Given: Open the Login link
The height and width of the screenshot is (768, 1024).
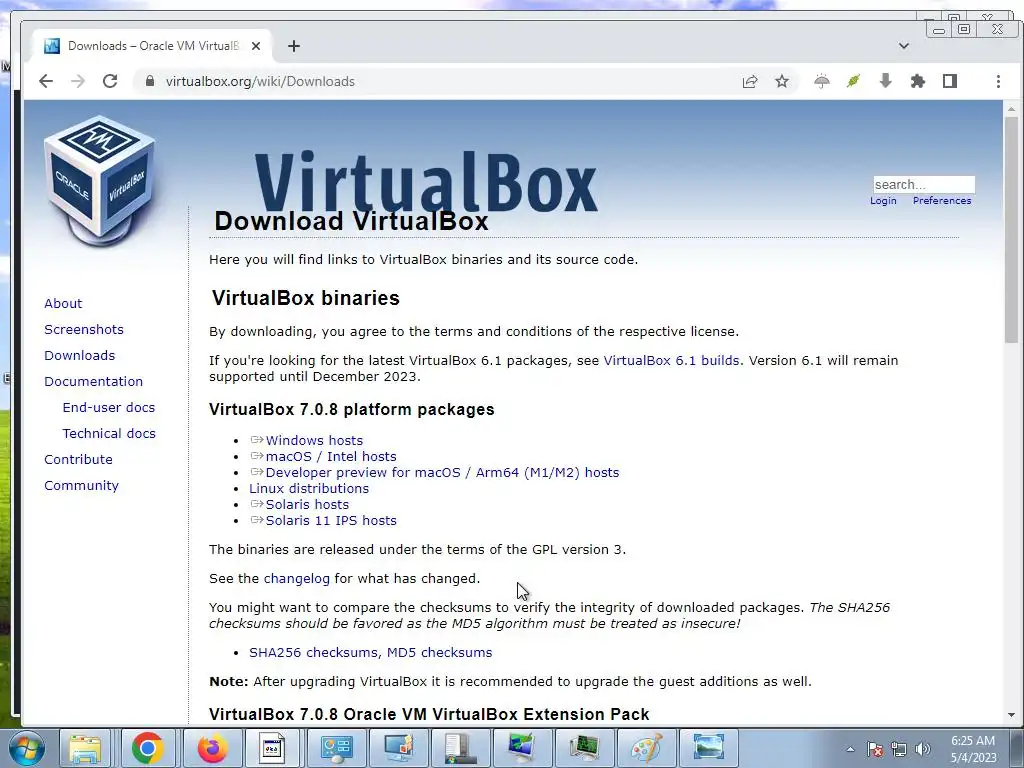Looking at the screenshot, I should coord(883,200).
